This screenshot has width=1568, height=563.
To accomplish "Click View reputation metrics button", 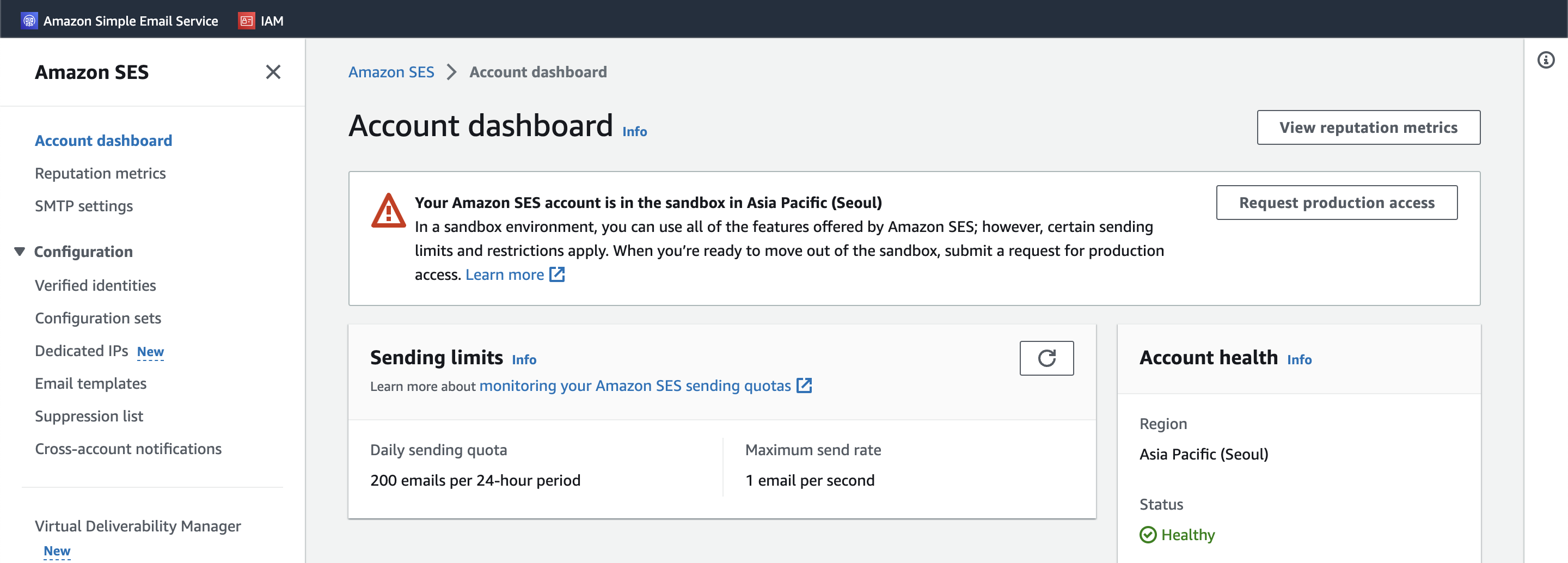I will pyautogui.click(x=1368, y=127).
